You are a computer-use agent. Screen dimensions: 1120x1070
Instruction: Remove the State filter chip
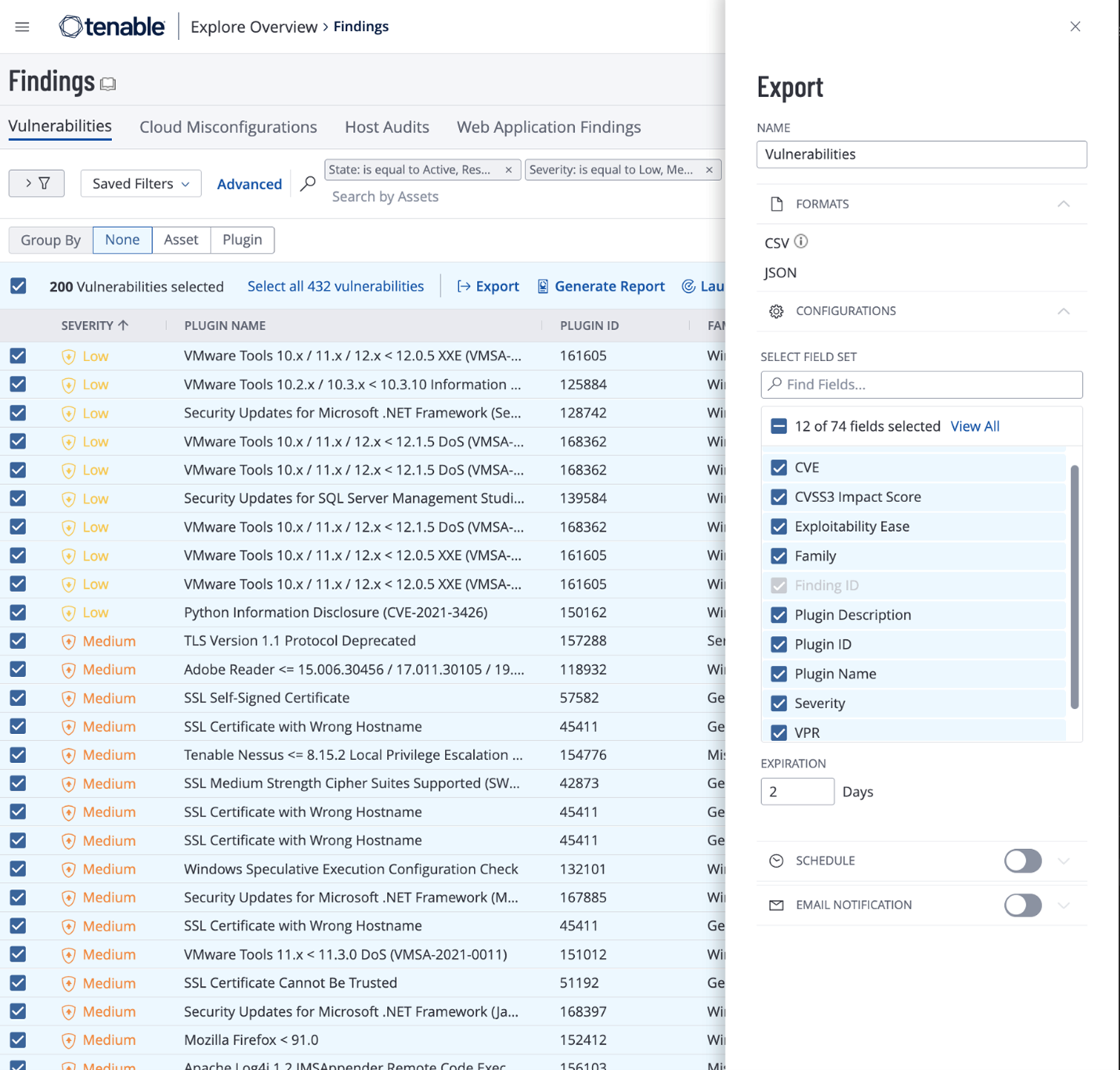(508, 169)
